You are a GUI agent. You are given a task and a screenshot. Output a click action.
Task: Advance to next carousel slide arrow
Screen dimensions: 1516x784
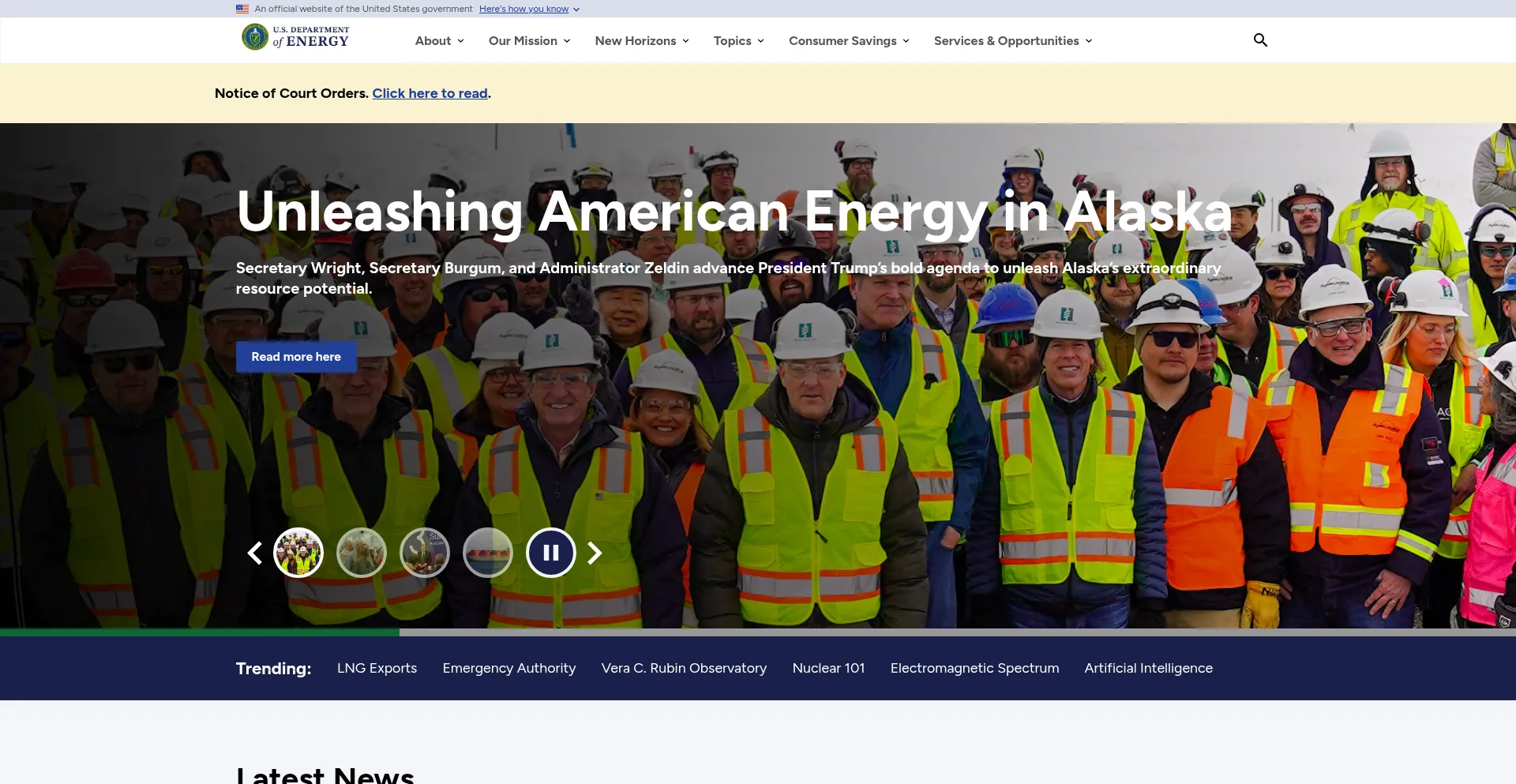595,553
